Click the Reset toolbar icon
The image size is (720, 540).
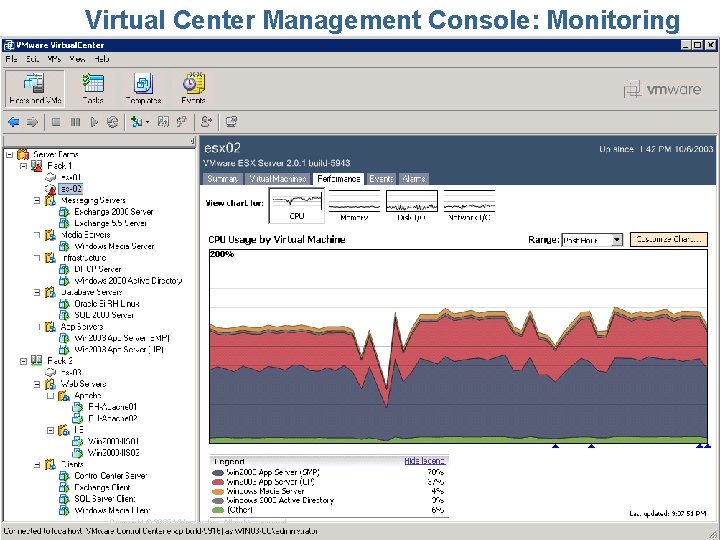[112, 122]
